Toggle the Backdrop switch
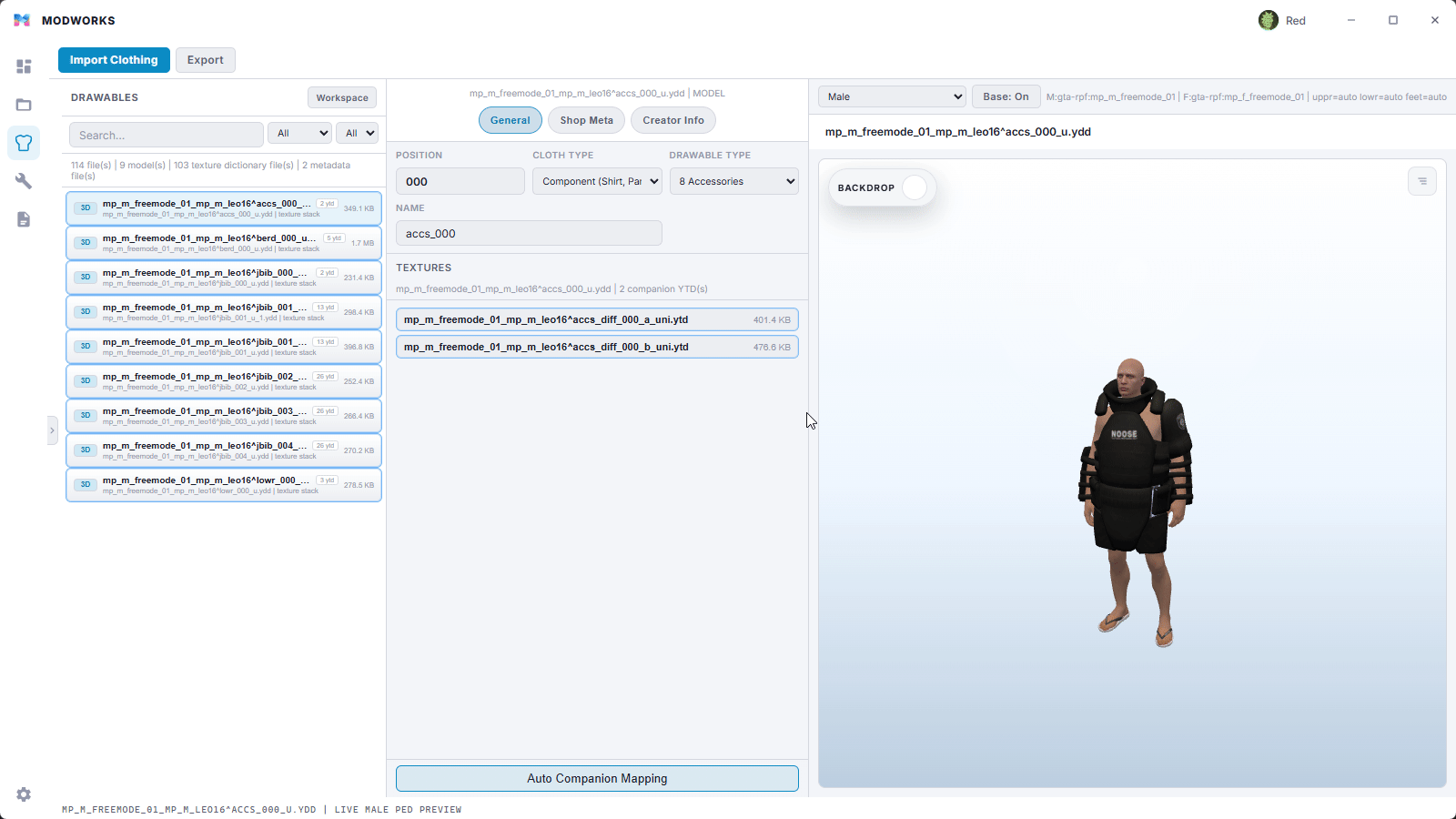This screenshot has height=819, width=1456. tap(915, 187)
